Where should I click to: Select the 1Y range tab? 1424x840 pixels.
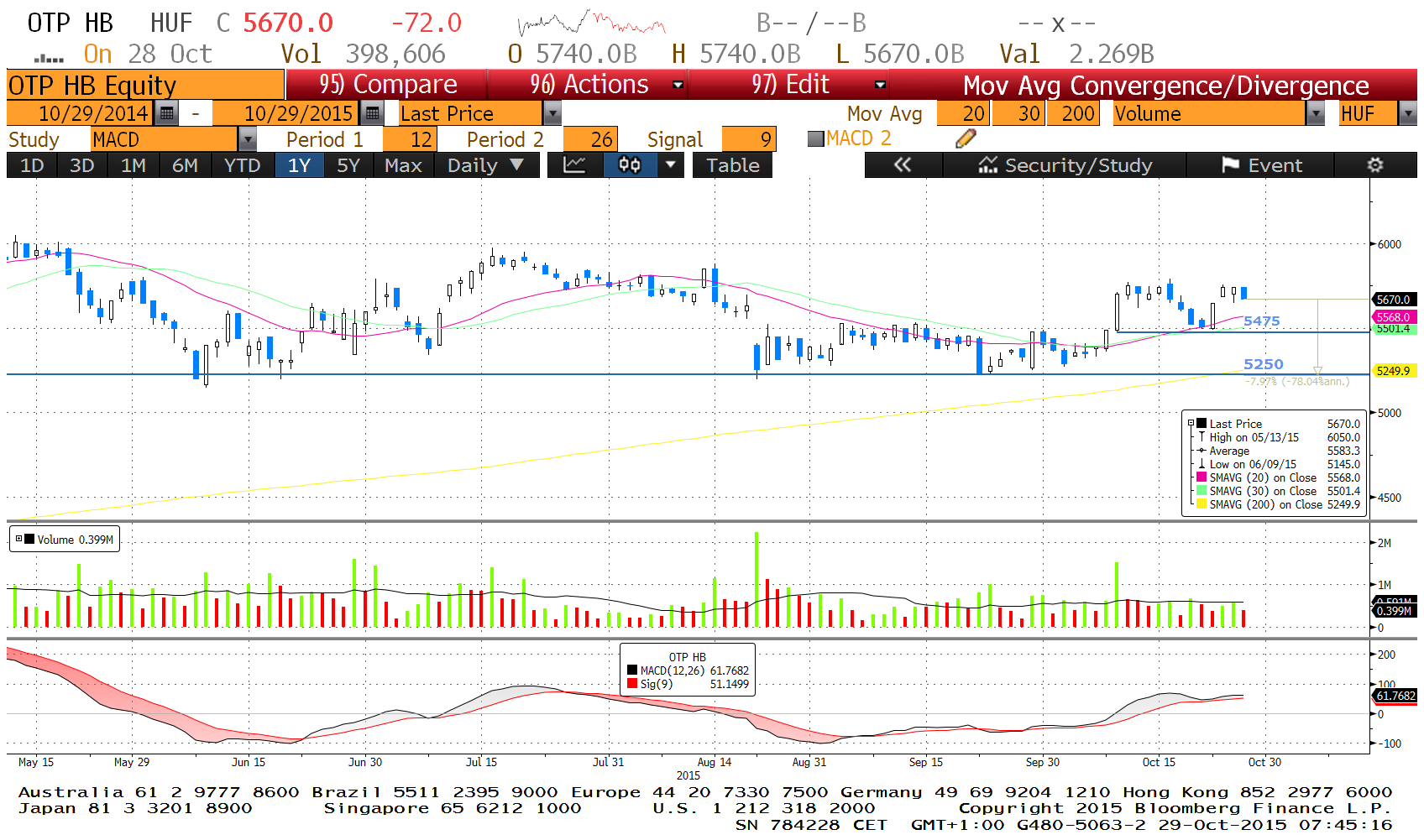(x=300, y=165)
